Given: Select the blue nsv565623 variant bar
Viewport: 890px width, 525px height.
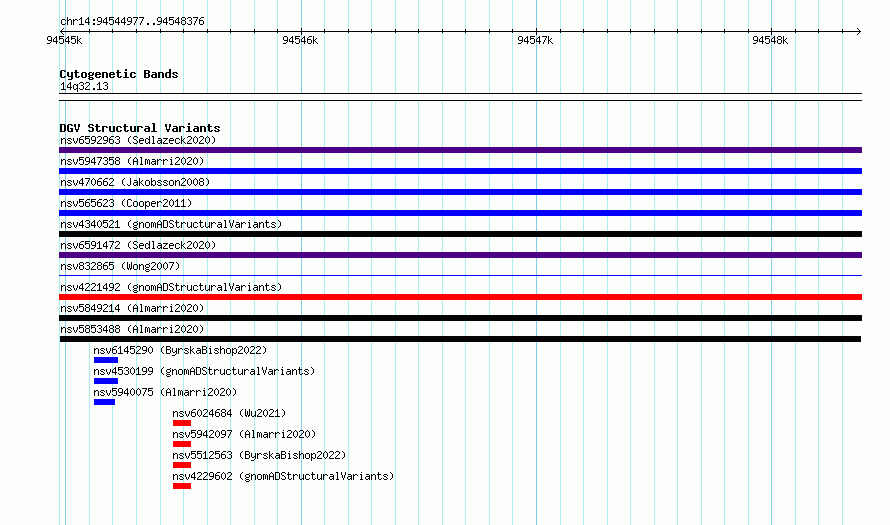Looking at the screenshot, I should coord(460,213).
